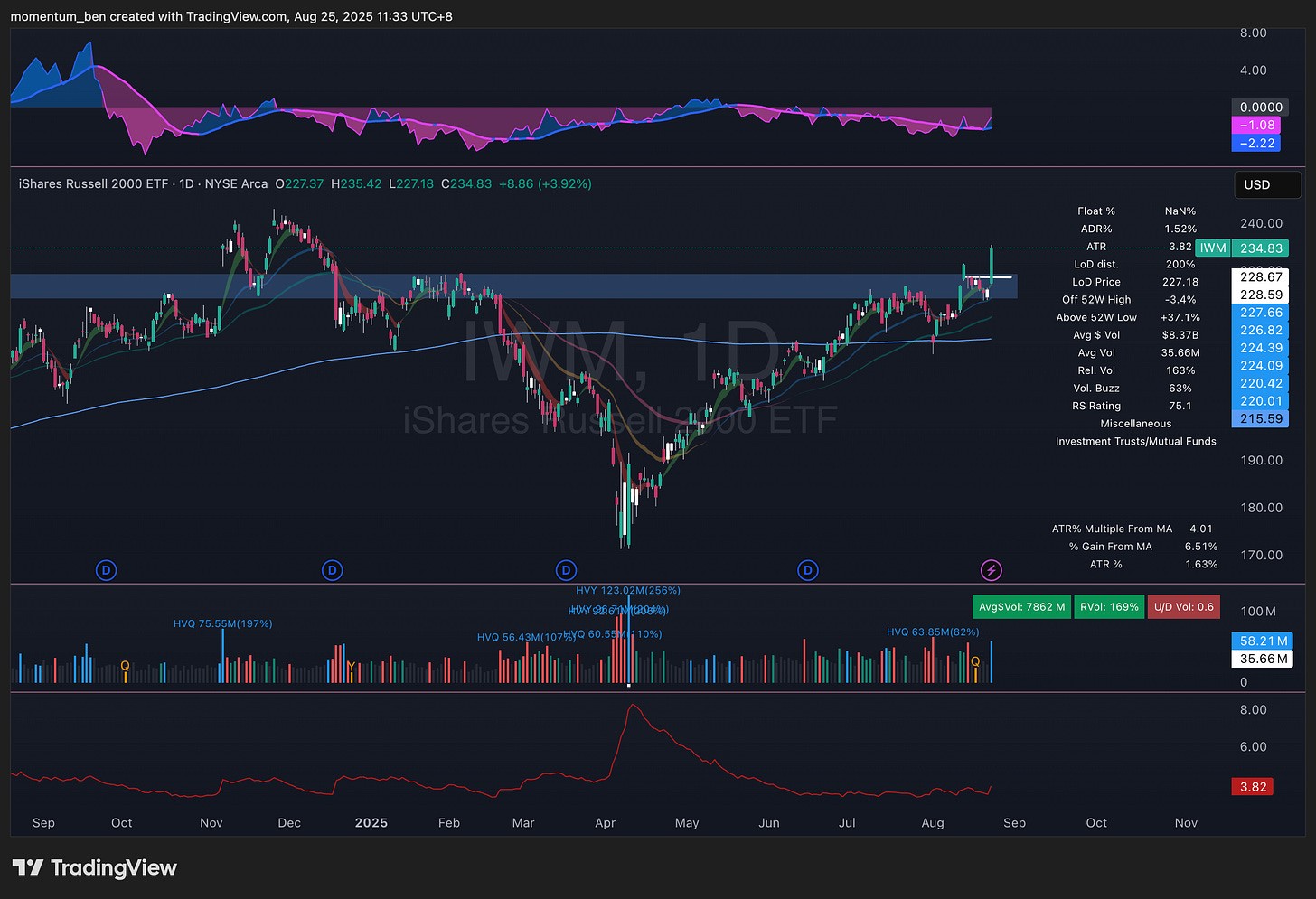Click the 240.00 label on the price axis
The image size is (1316, 899).
(1261, 223)
